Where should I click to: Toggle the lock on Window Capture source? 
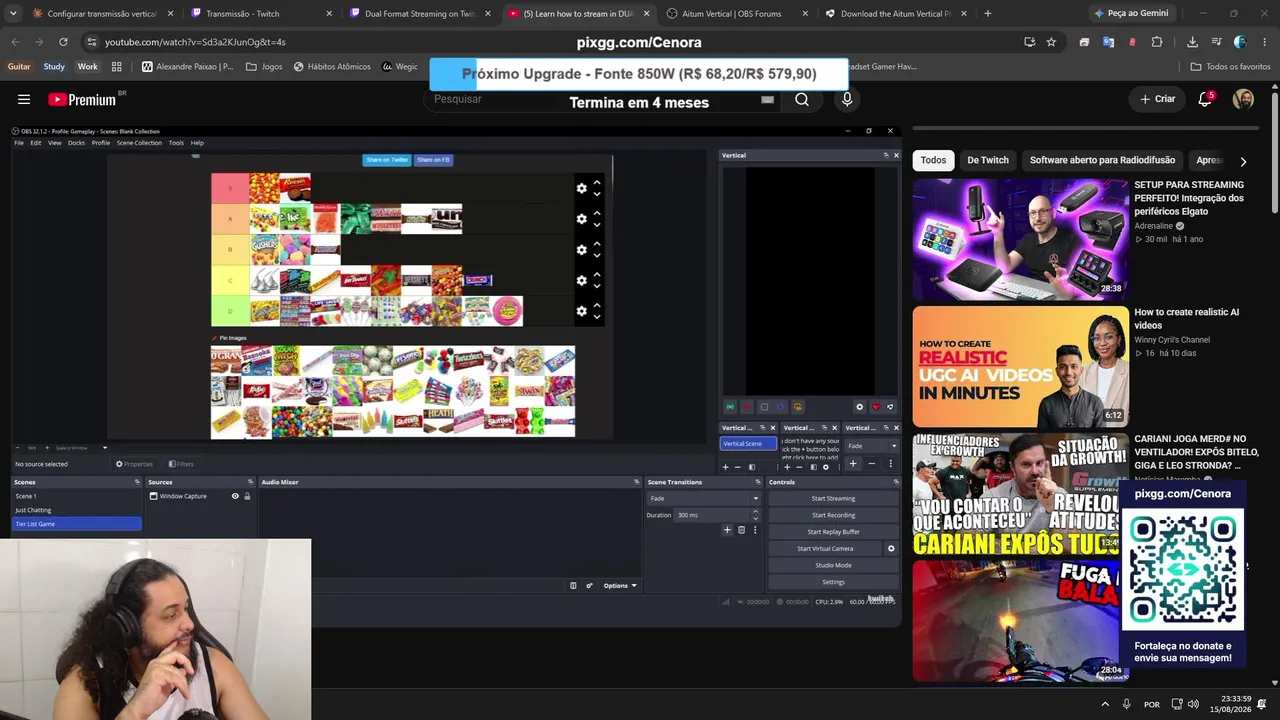point(247,496)
